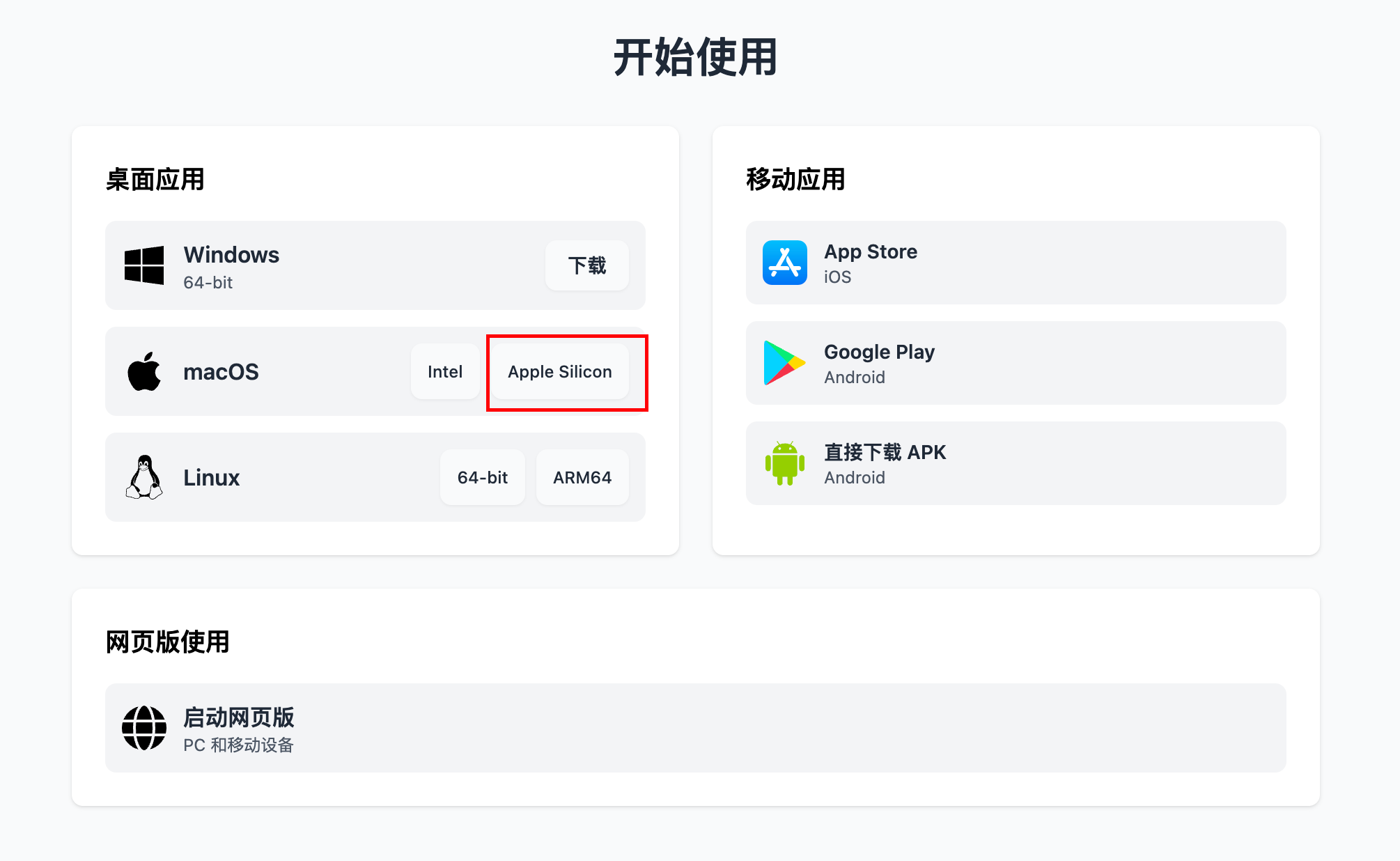Screen dimensions: 1400x861
Task: Download the Windows 64-bit version
Action: point(586,265)
